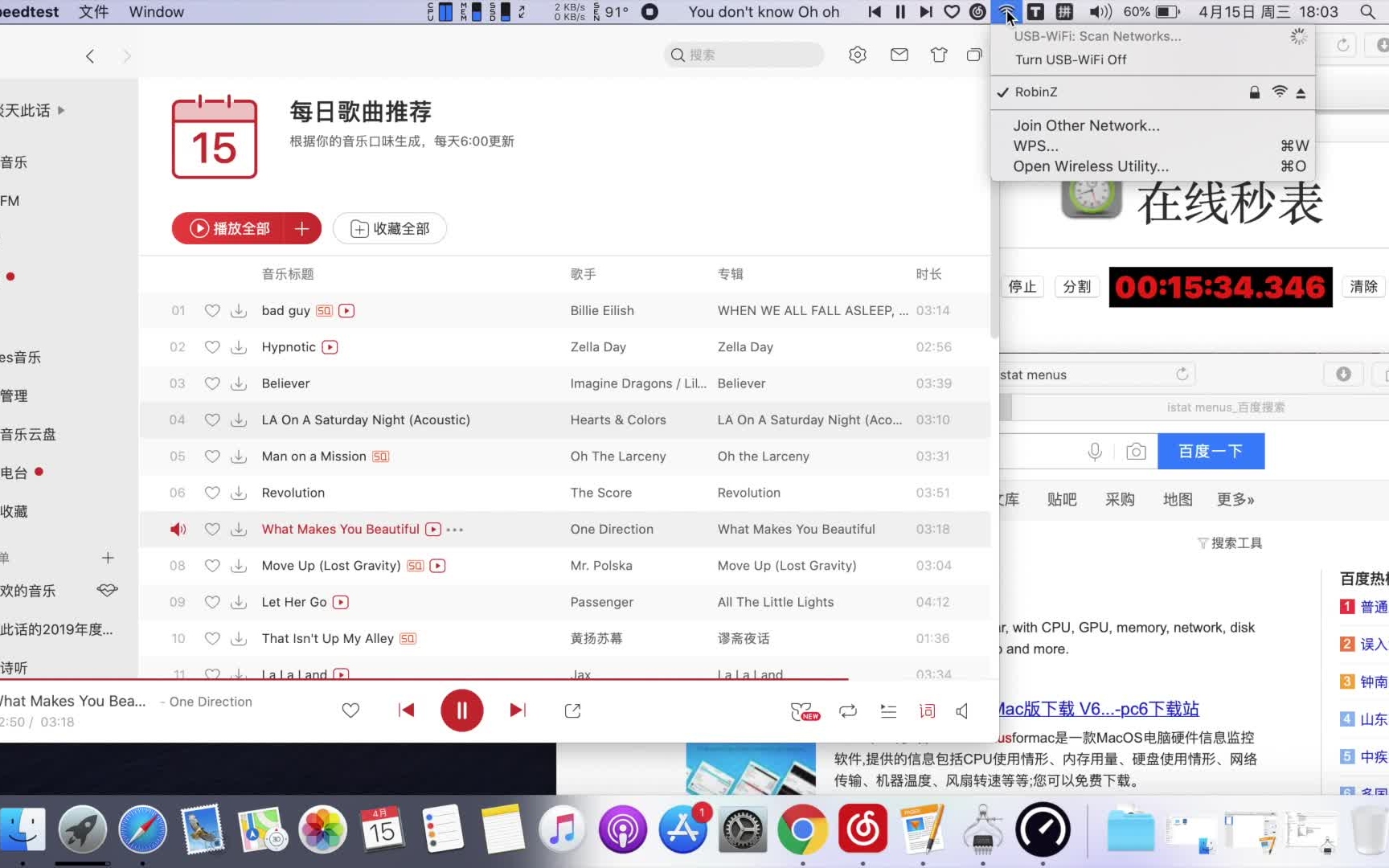Eject the RobinZ network entry

pyautogui.click(x=1301, y=92)
